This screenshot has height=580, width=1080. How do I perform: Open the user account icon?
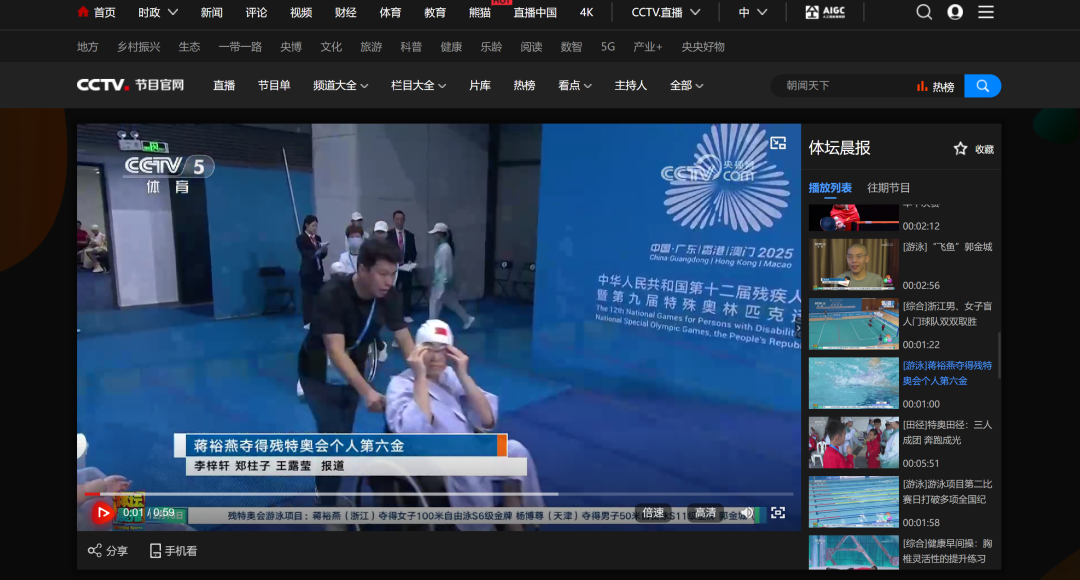955,12
